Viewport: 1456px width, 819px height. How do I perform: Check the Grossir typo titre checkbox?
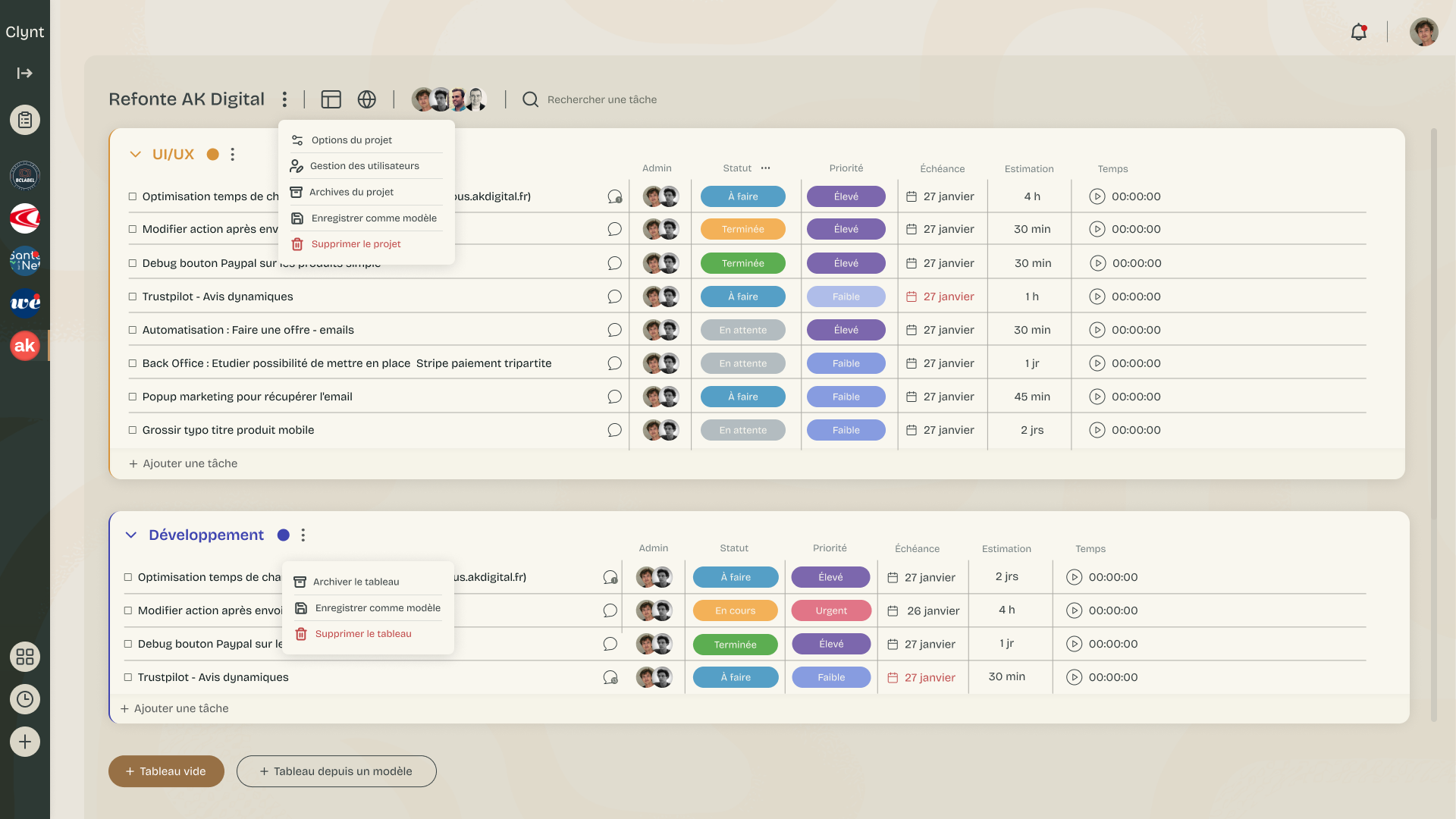133,430
